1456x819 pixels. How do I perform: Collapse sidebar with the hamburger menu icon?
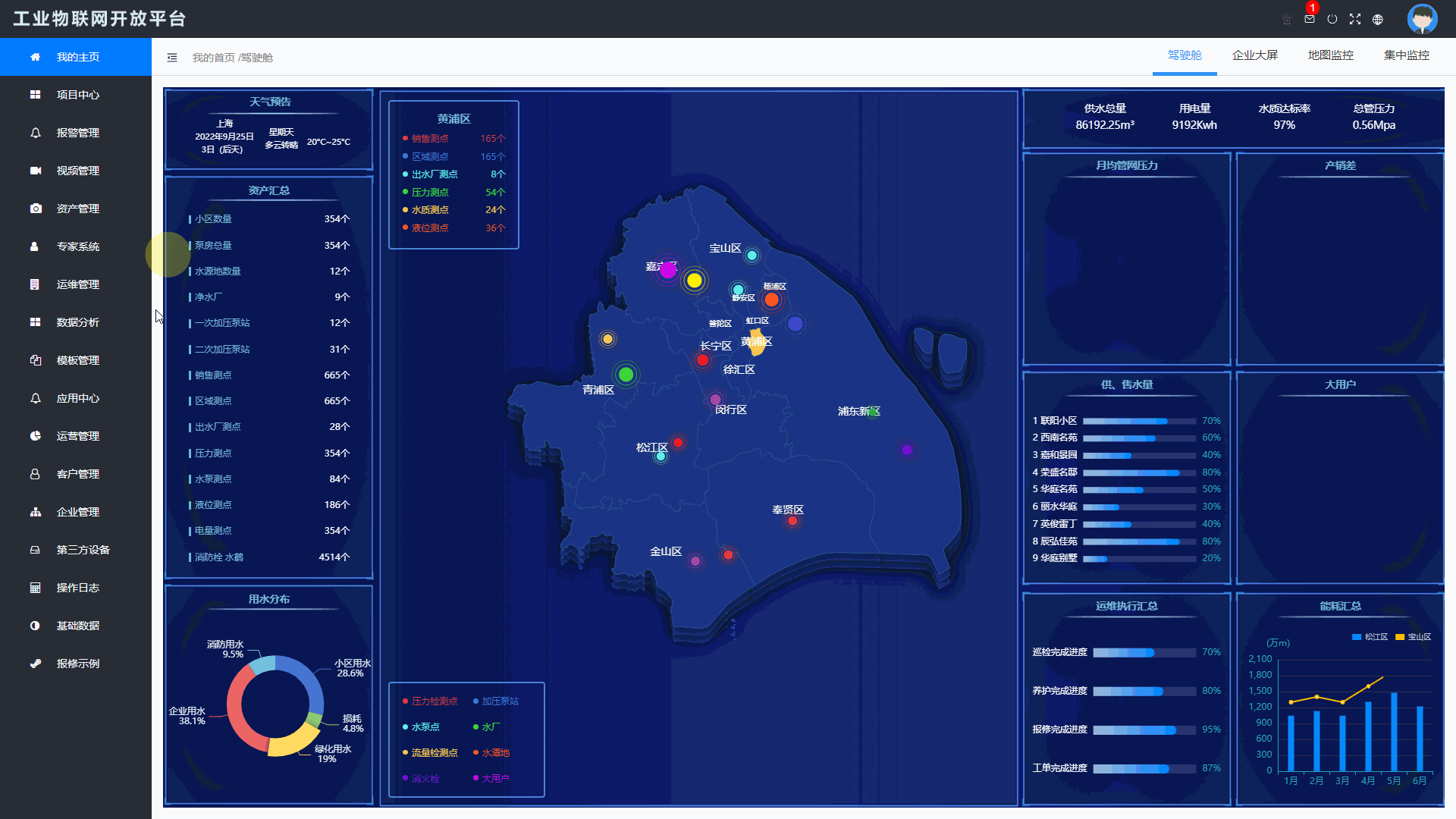(x=172, y=58)
